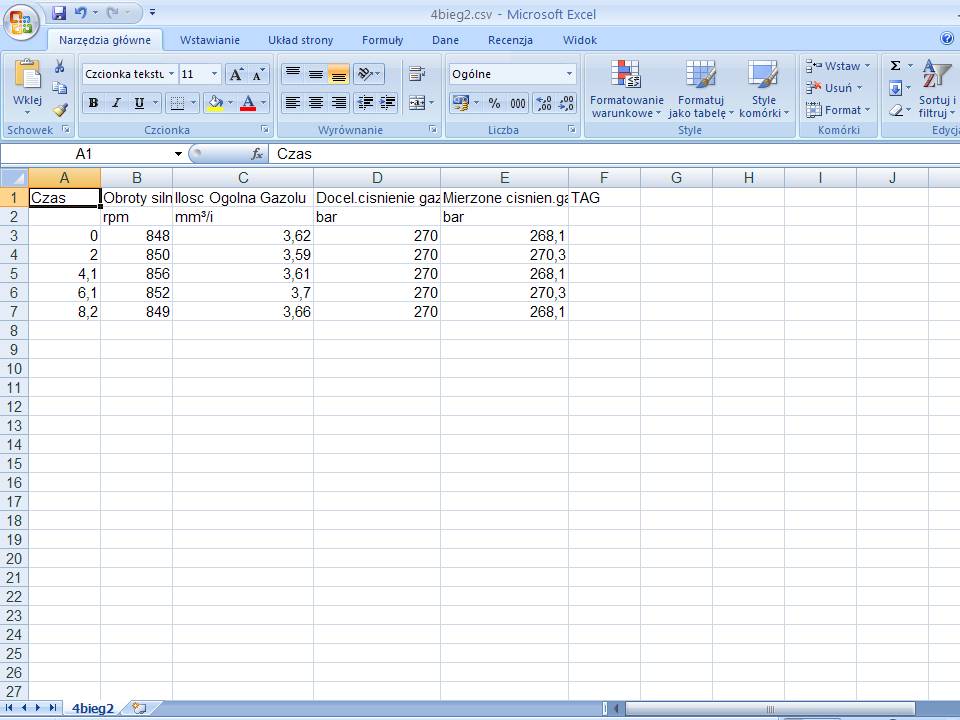Click the Select All corner button
The image size is (960, 720).
click(x=14, y=178)
